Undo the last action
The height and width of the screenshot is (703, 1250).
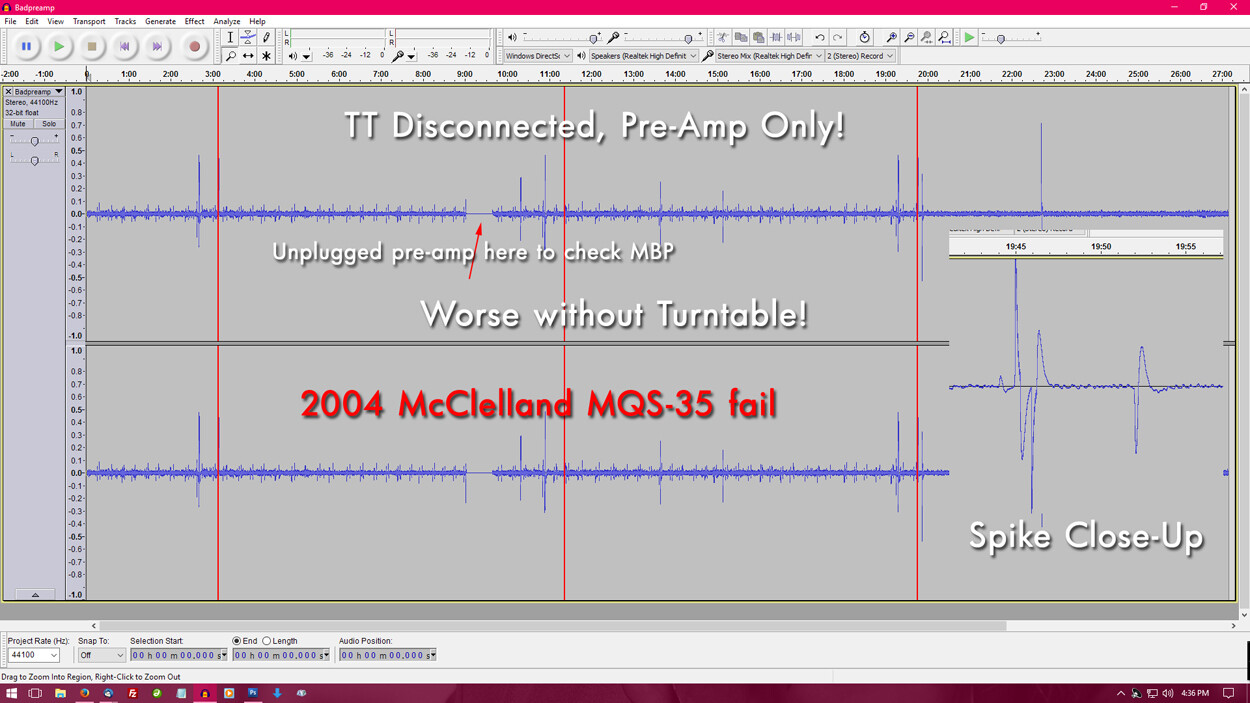pos(819,38)
